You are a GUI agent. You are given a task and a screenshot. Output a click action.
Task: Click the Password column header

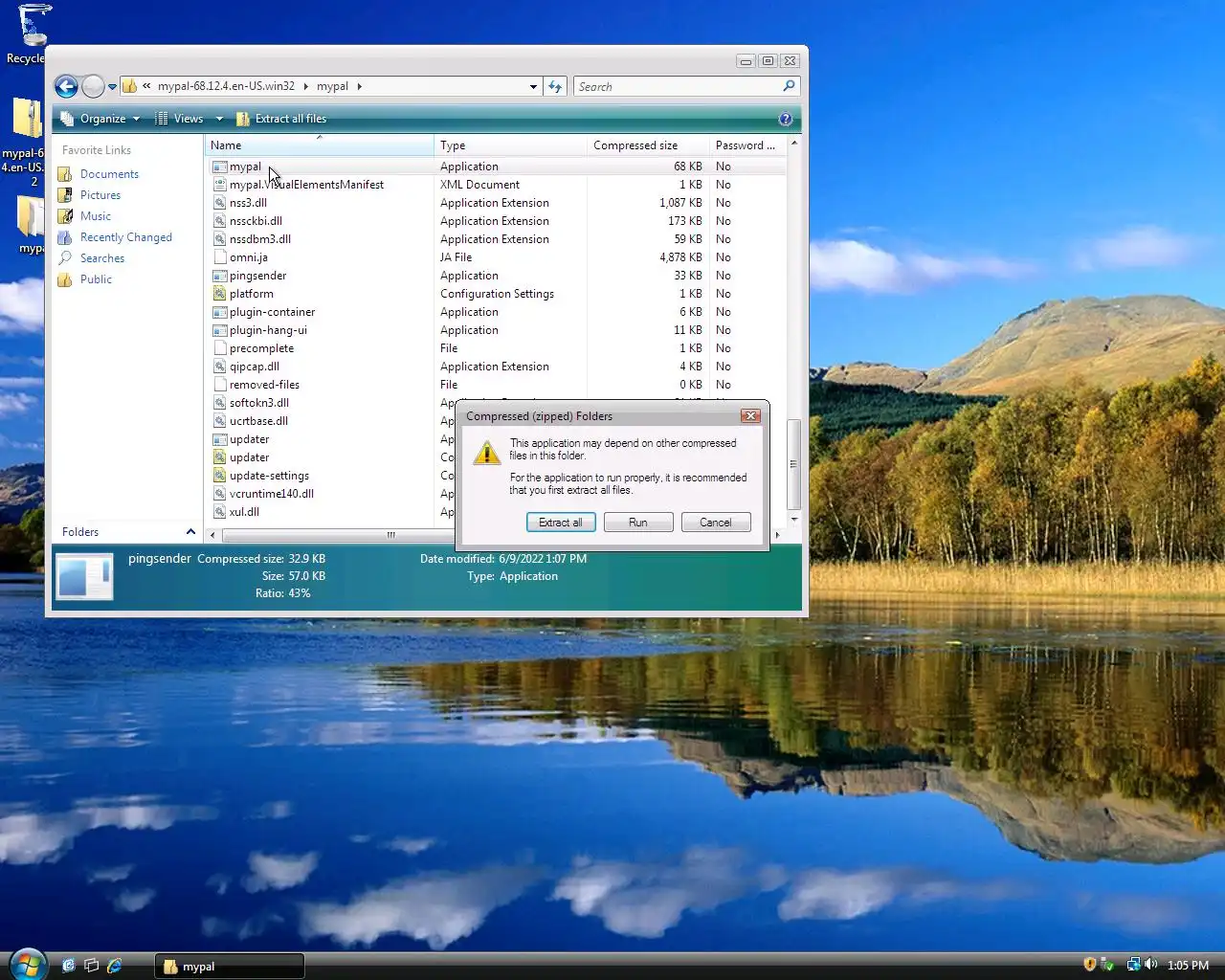coord(747,145)
